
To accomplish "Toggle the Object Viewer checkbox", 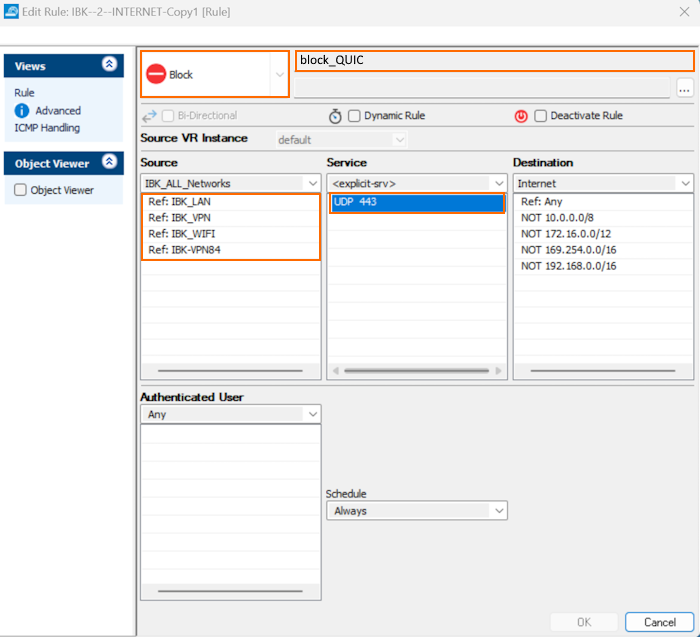I will pyautogui.click(x=20, y=190).
